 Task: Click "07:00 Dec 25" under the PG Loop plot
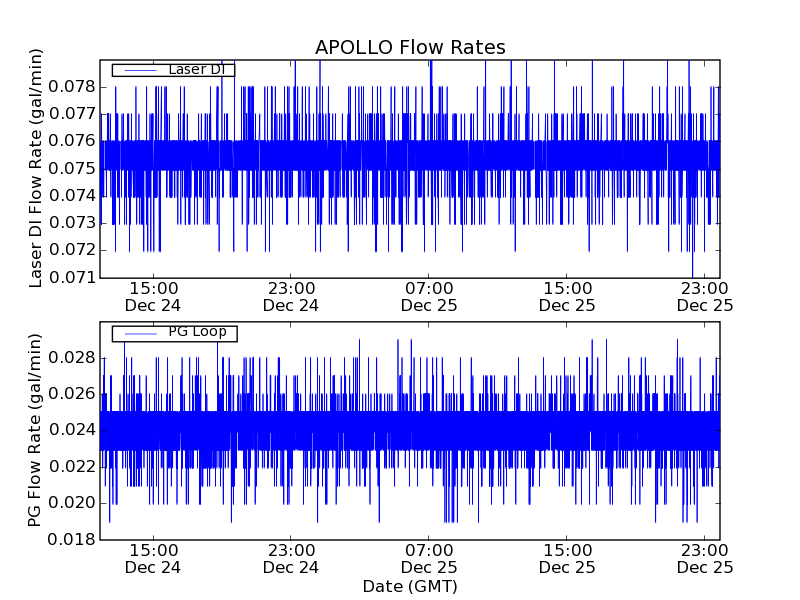[x=429, y=559]
